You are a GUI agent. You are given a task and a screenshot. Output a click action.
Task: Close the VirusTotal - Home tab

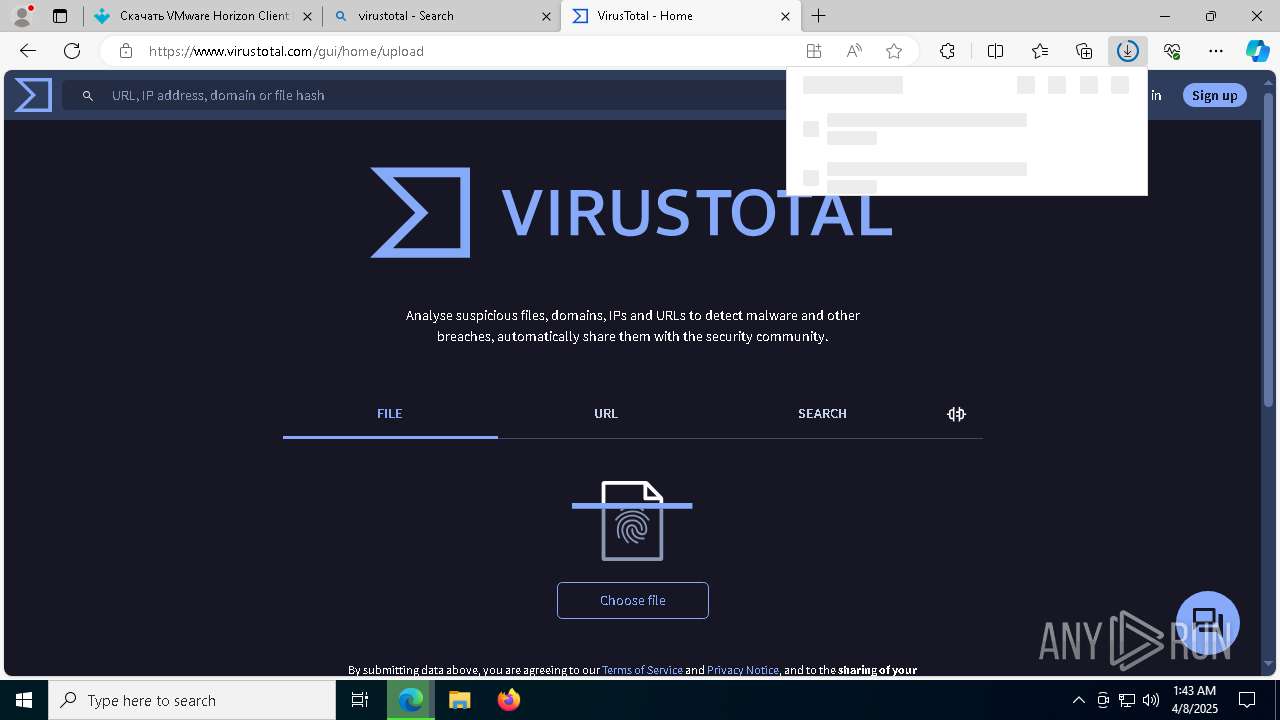coord(785,16)
